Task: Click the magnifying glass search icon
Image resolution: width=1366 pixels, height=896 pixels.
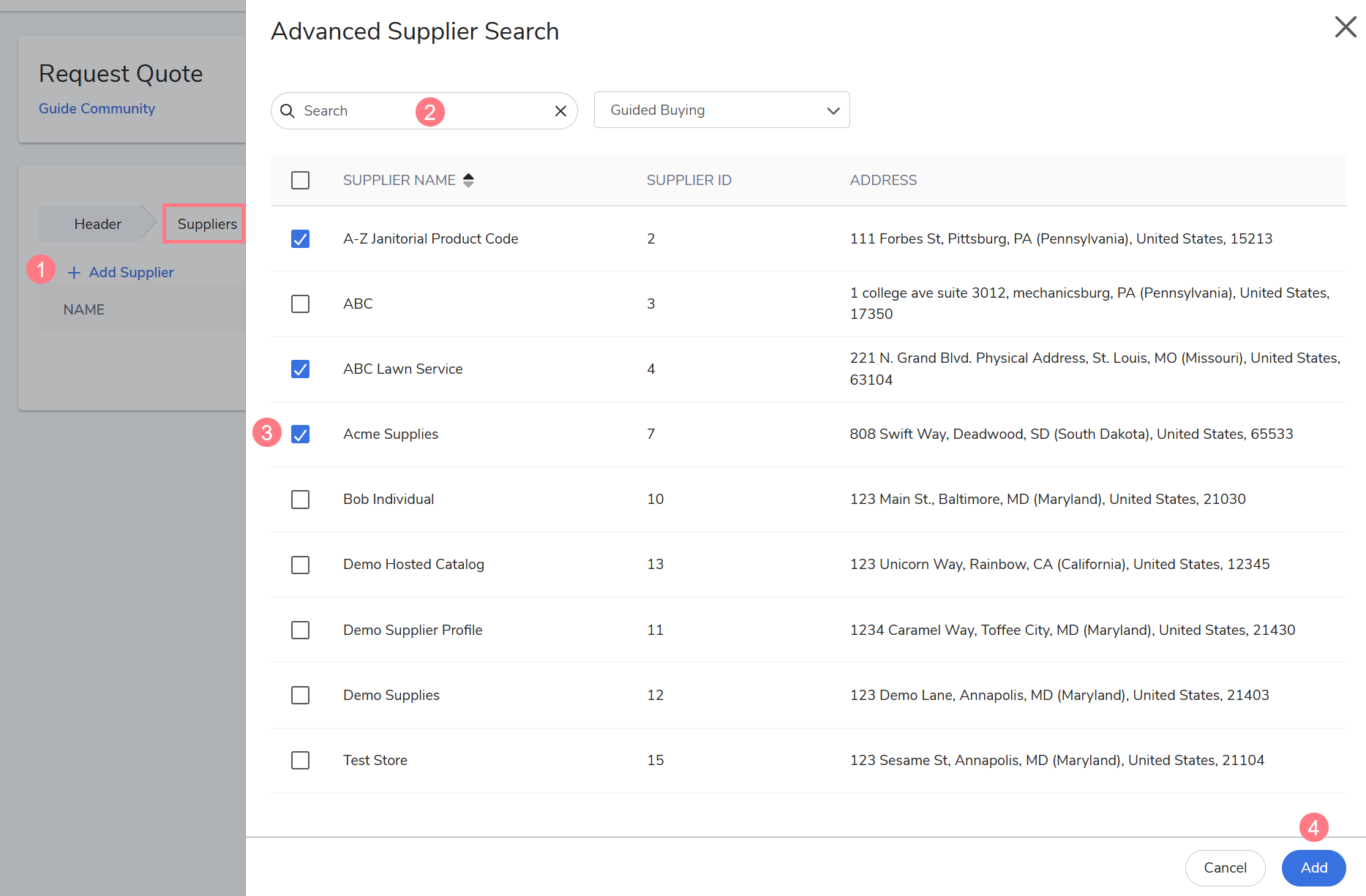Action: point(288,110)
